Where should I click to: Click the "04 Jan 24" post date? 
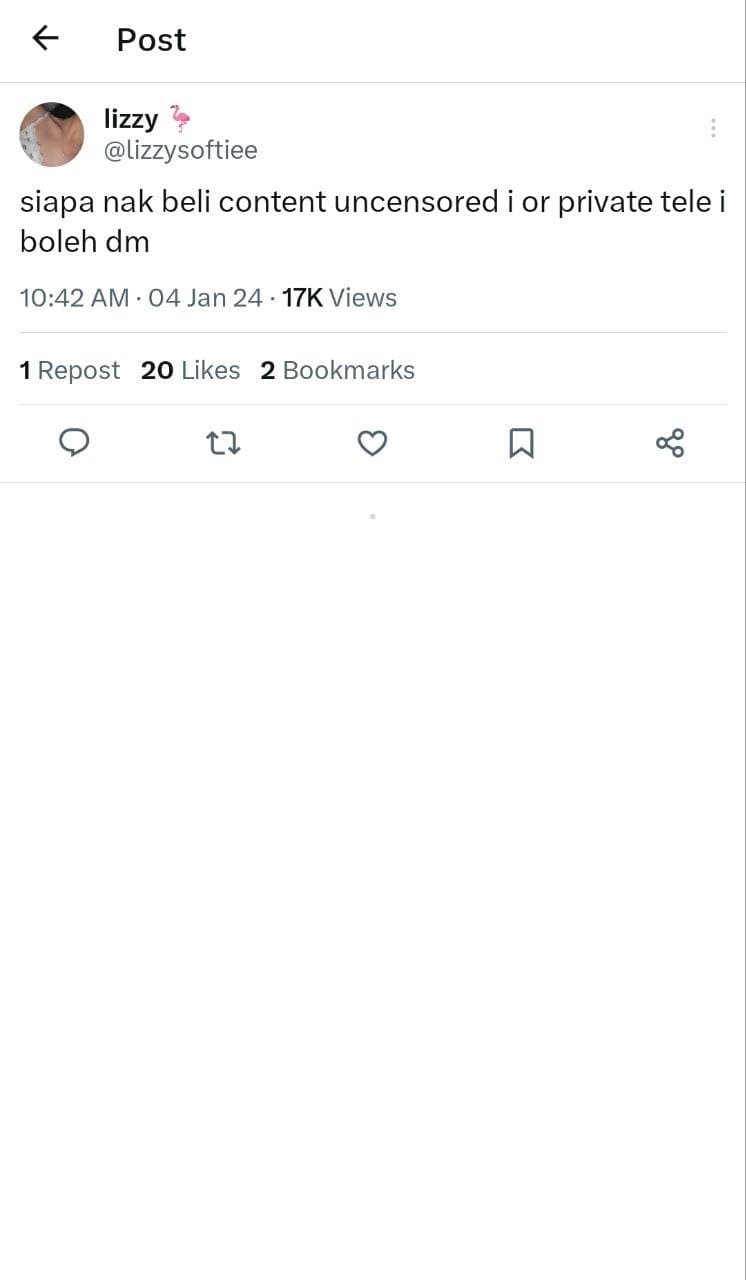(205, 298)
